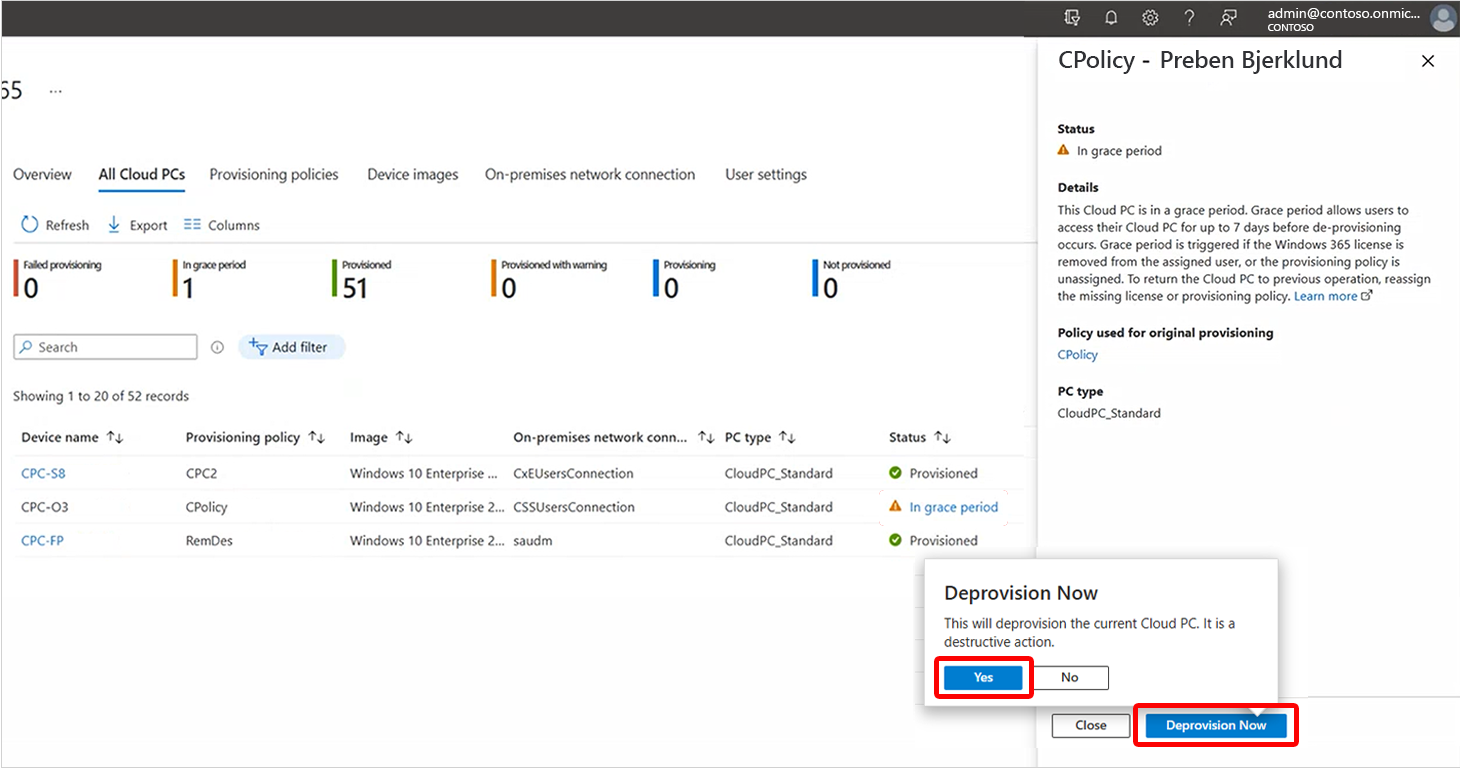Open the settings gear icon
Image resolution: width=1460 pixels, height=768 pixels.
[x=1150, y=18]
